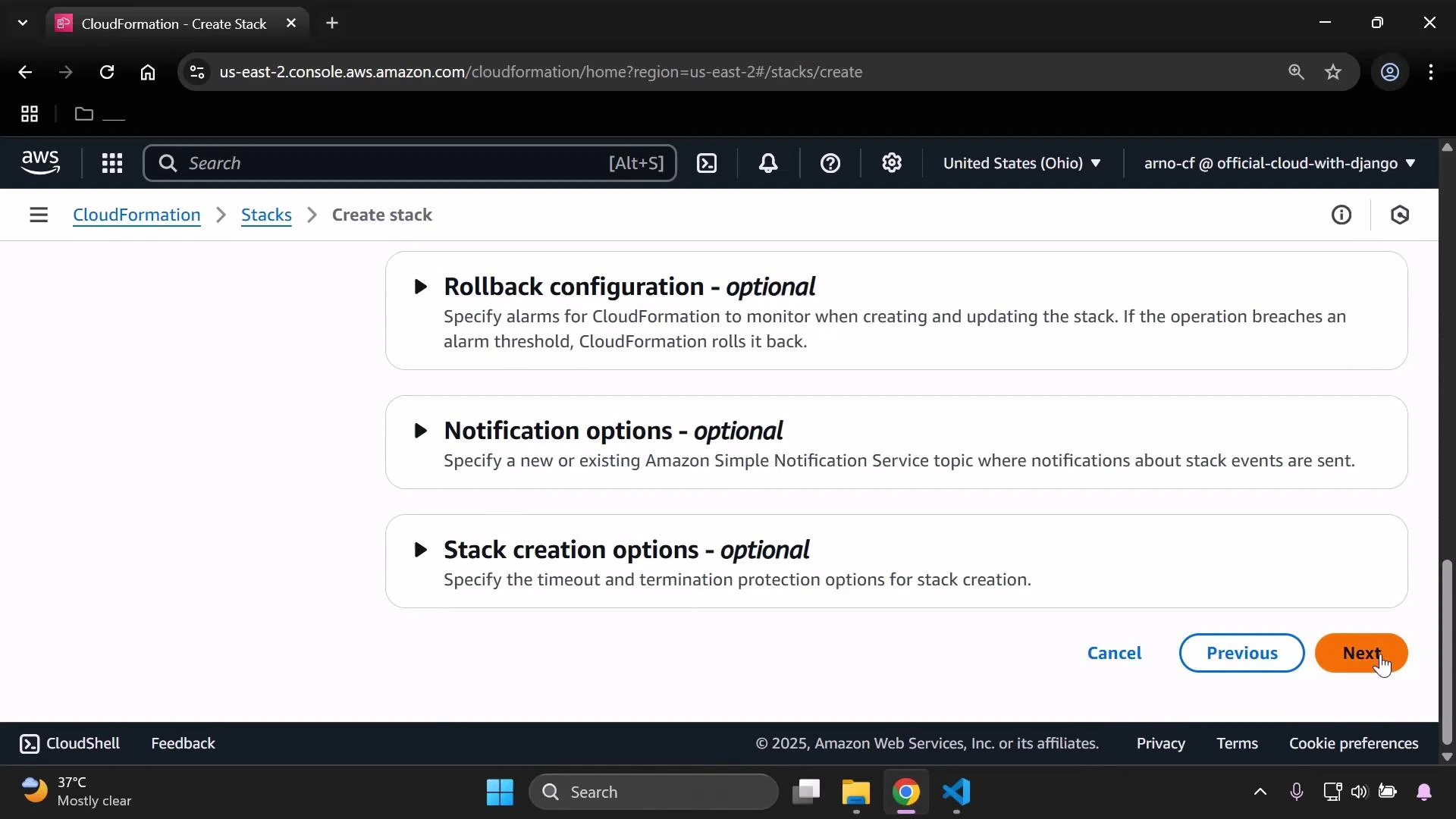This screenshot has height=819, width=1456.
Task: Open the browser zoom magnifier icon
Action: pos(1296,72)
